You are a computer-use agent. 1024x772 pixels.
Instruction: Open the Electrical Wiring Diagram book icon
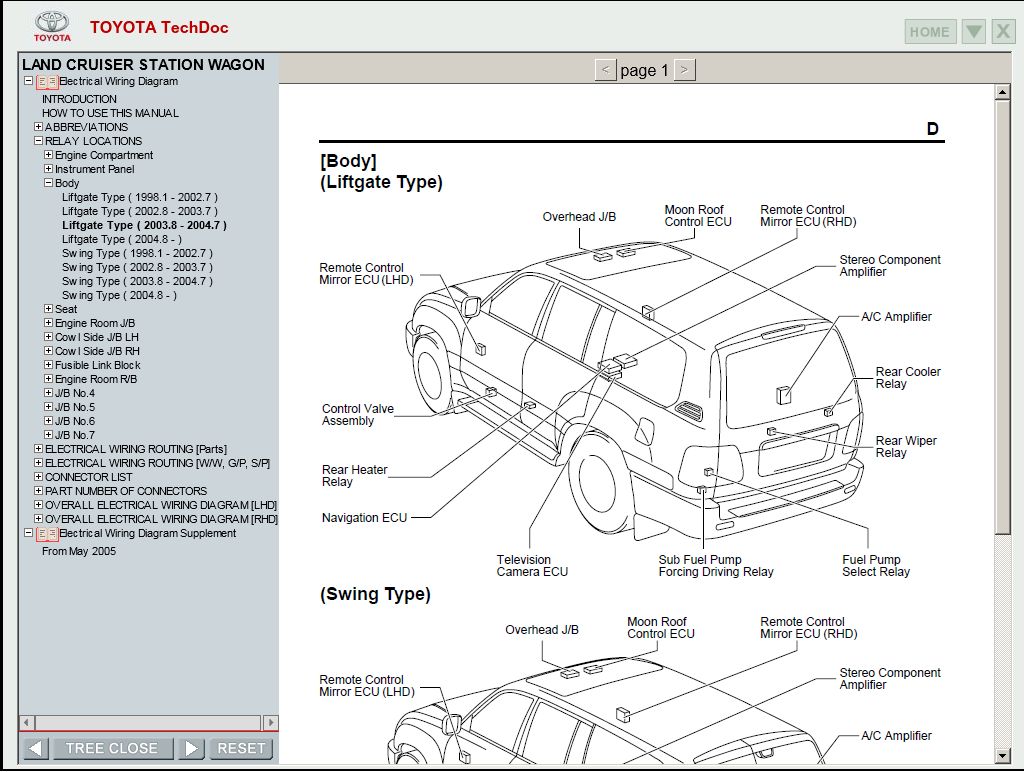coord(47,82)
